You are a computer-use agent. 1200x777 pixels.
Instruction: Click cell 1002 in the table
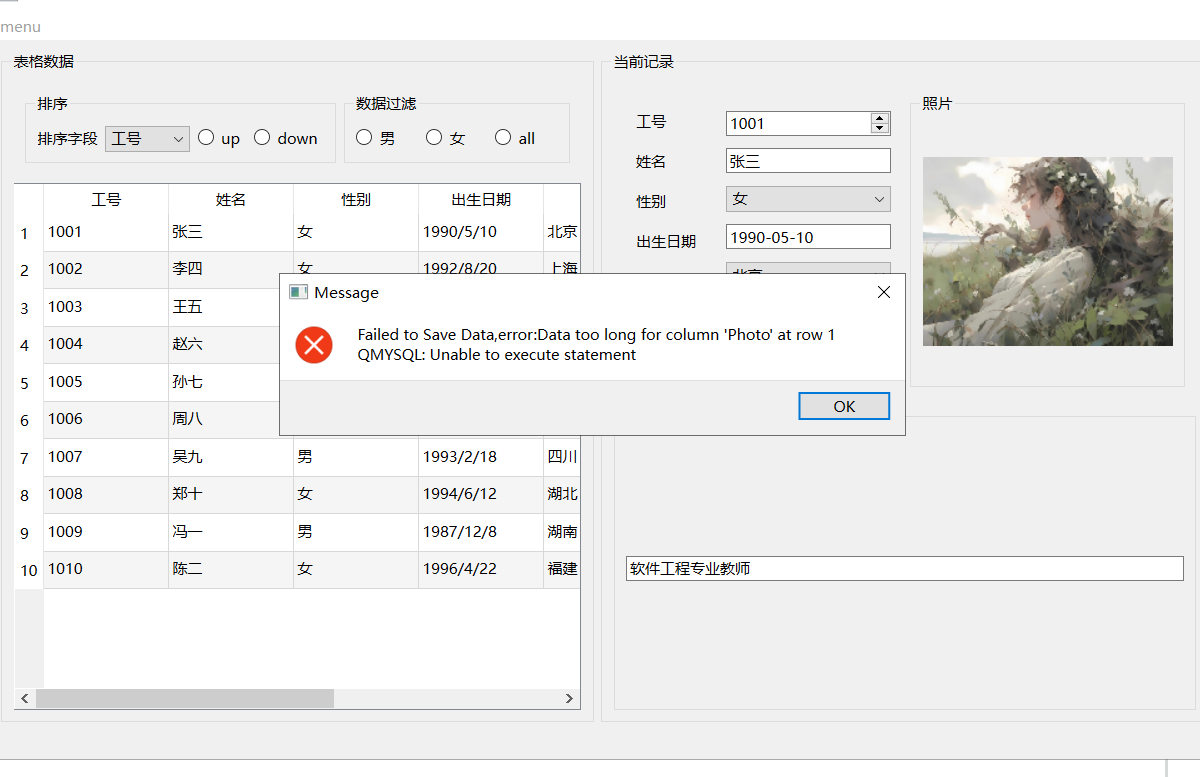pyautogui.click(x=106, y=269)
